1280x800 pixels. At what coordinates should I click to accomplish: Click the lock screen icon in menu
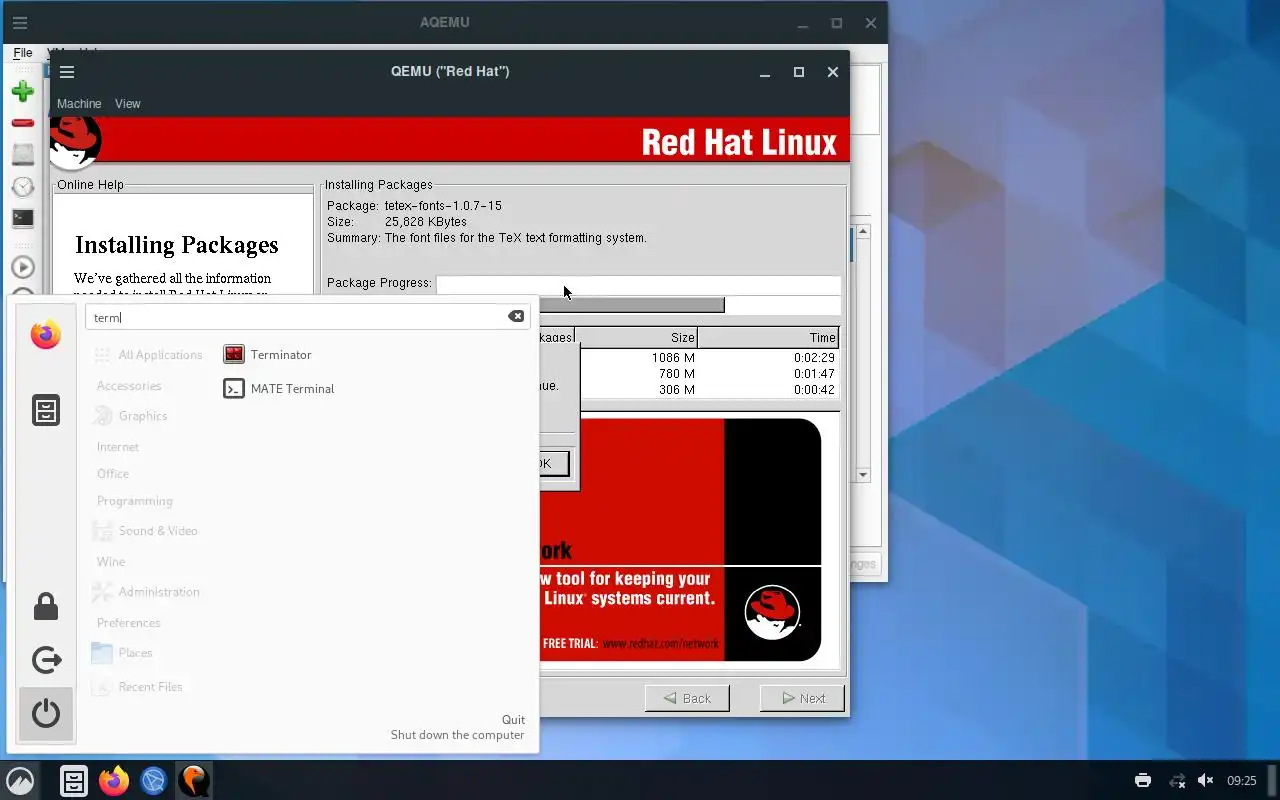[x=46, y=606]
